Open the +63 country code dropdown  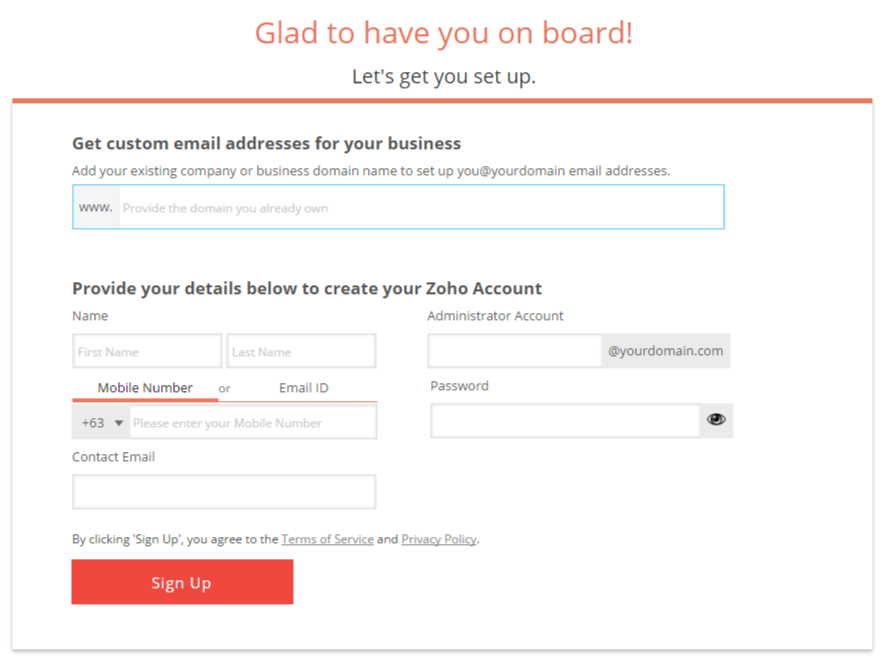pos(102,423)
